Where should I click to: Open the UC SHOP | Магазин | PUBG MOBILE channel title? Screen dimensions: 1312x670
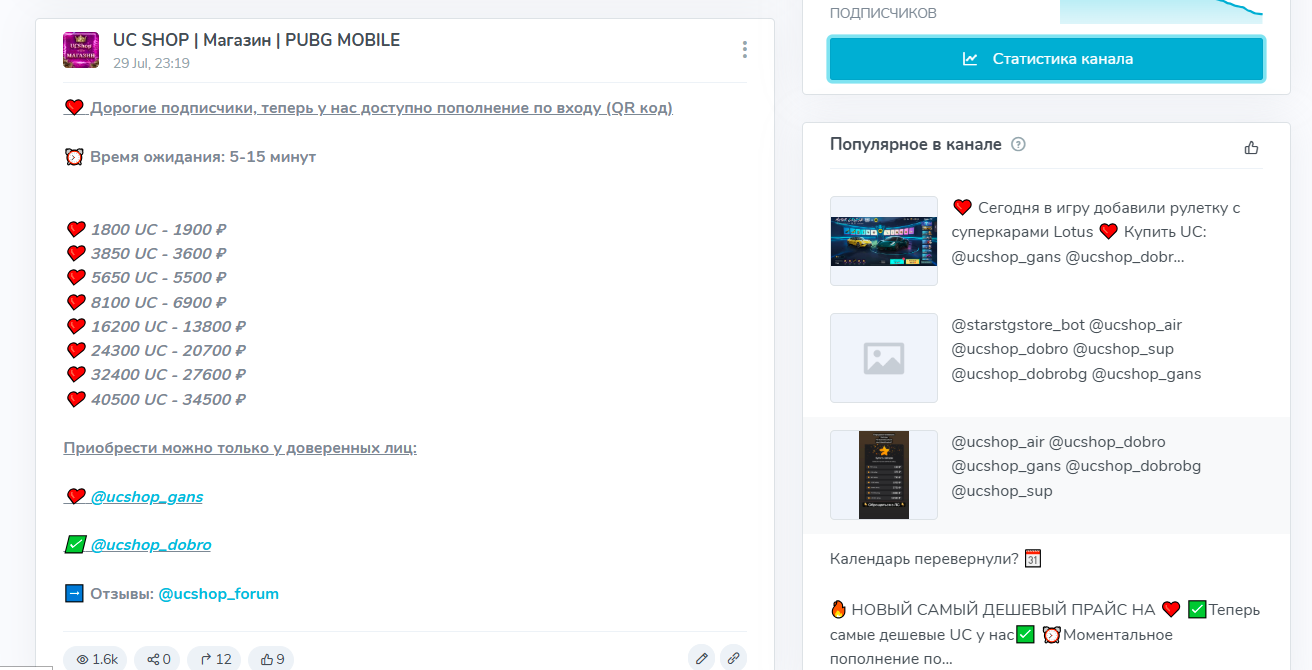pos(256,40)
